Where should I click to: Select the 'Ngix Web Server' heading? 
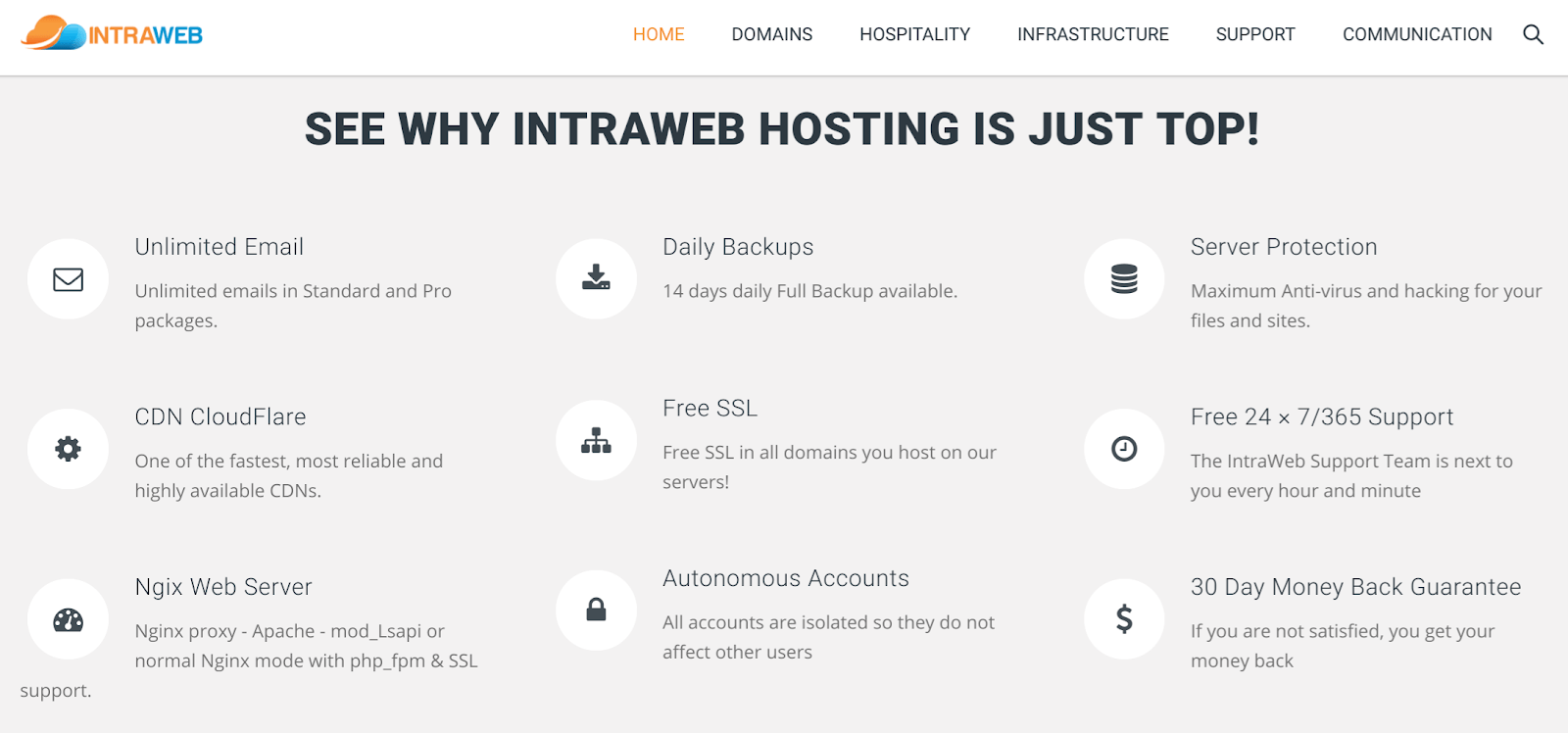click(223, 587)
